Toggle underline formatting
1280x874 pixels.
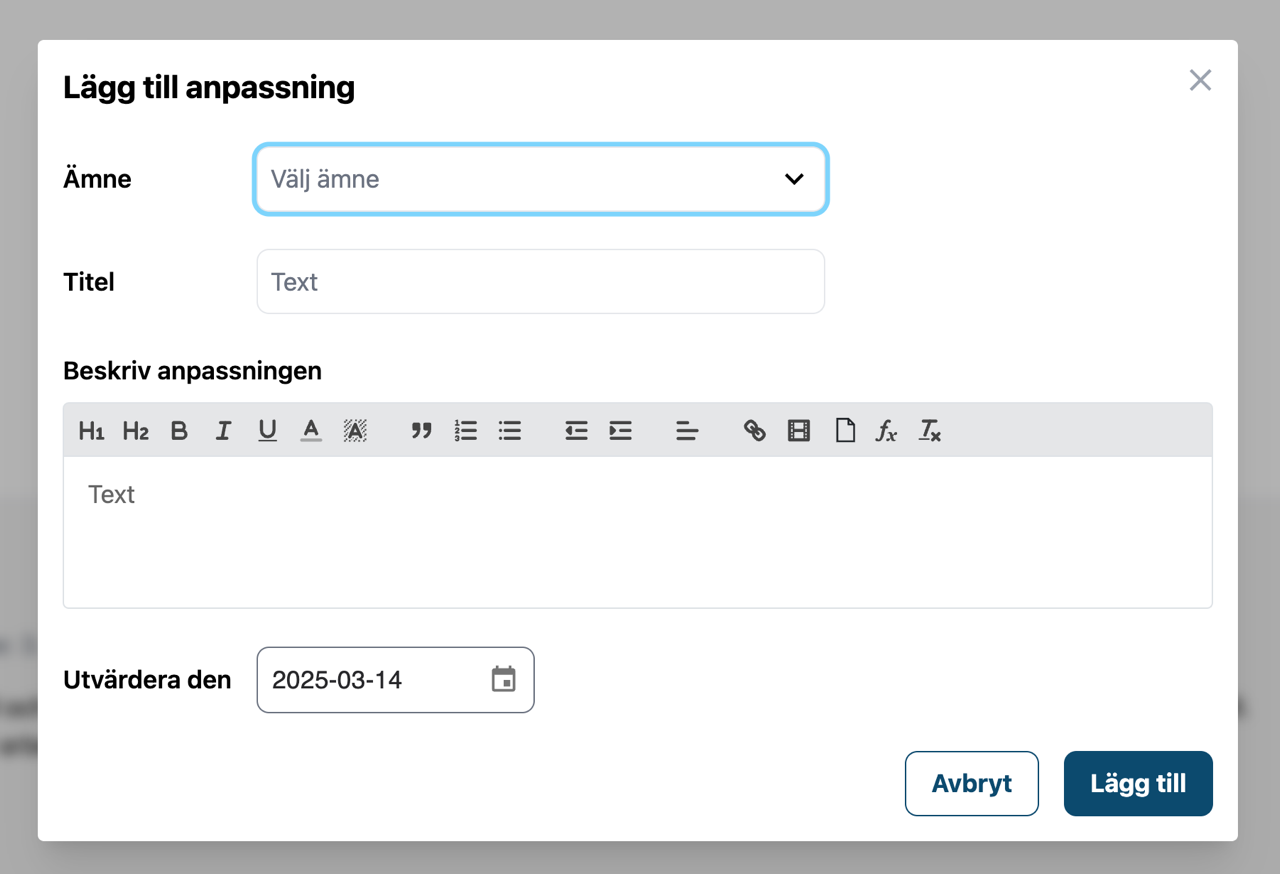pos(267,431)
